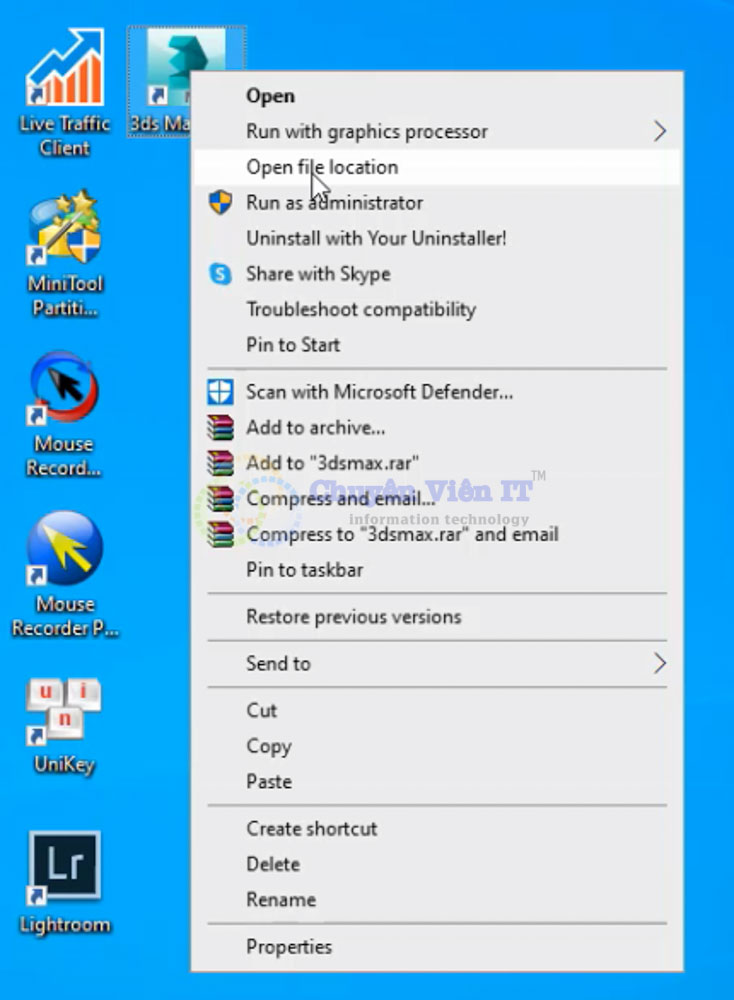
Task: Choose Open file location
Action: (322, 167)
